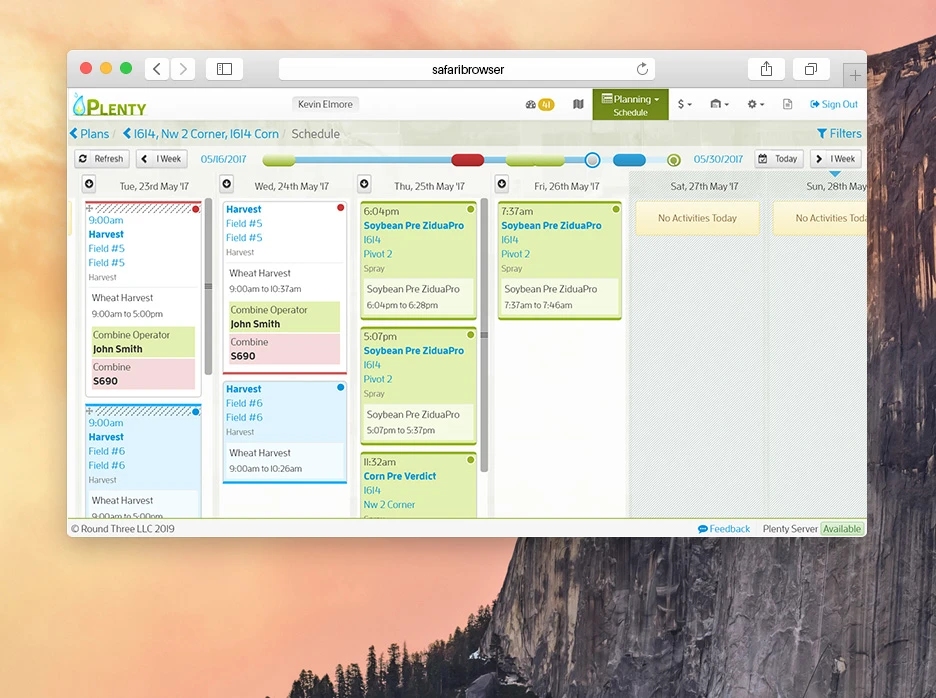
Task: Click the red segment on timeline bar
Action: (467, 160)
